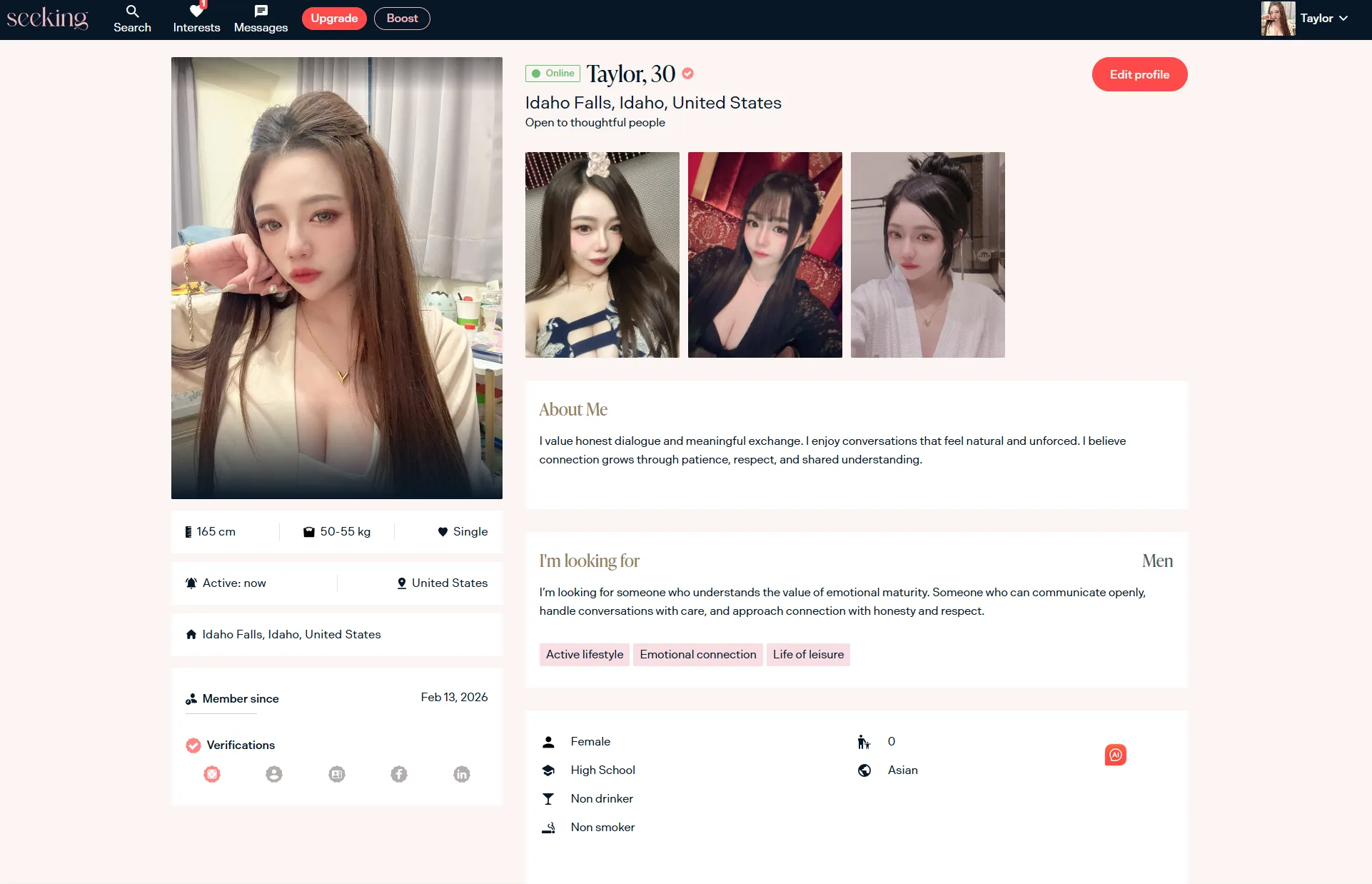The height and width of the screenshot is (884, 1372).
Task: Click the avatar thumbnail in top bar
Action: pos(1278,19)
